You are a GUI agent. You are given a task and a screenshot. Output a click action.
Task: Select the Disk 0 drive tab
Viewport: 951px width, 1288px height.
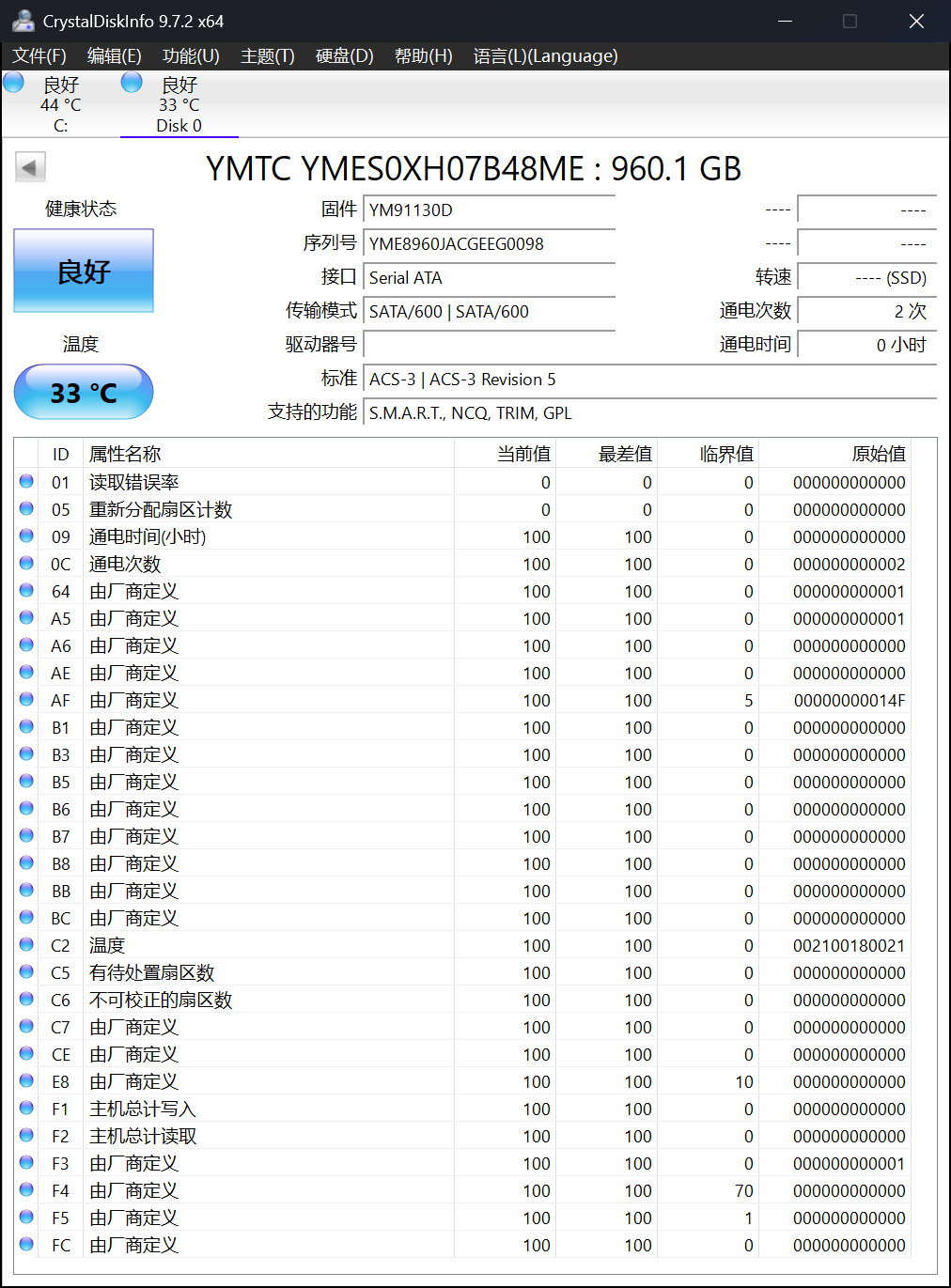point(179,104)
